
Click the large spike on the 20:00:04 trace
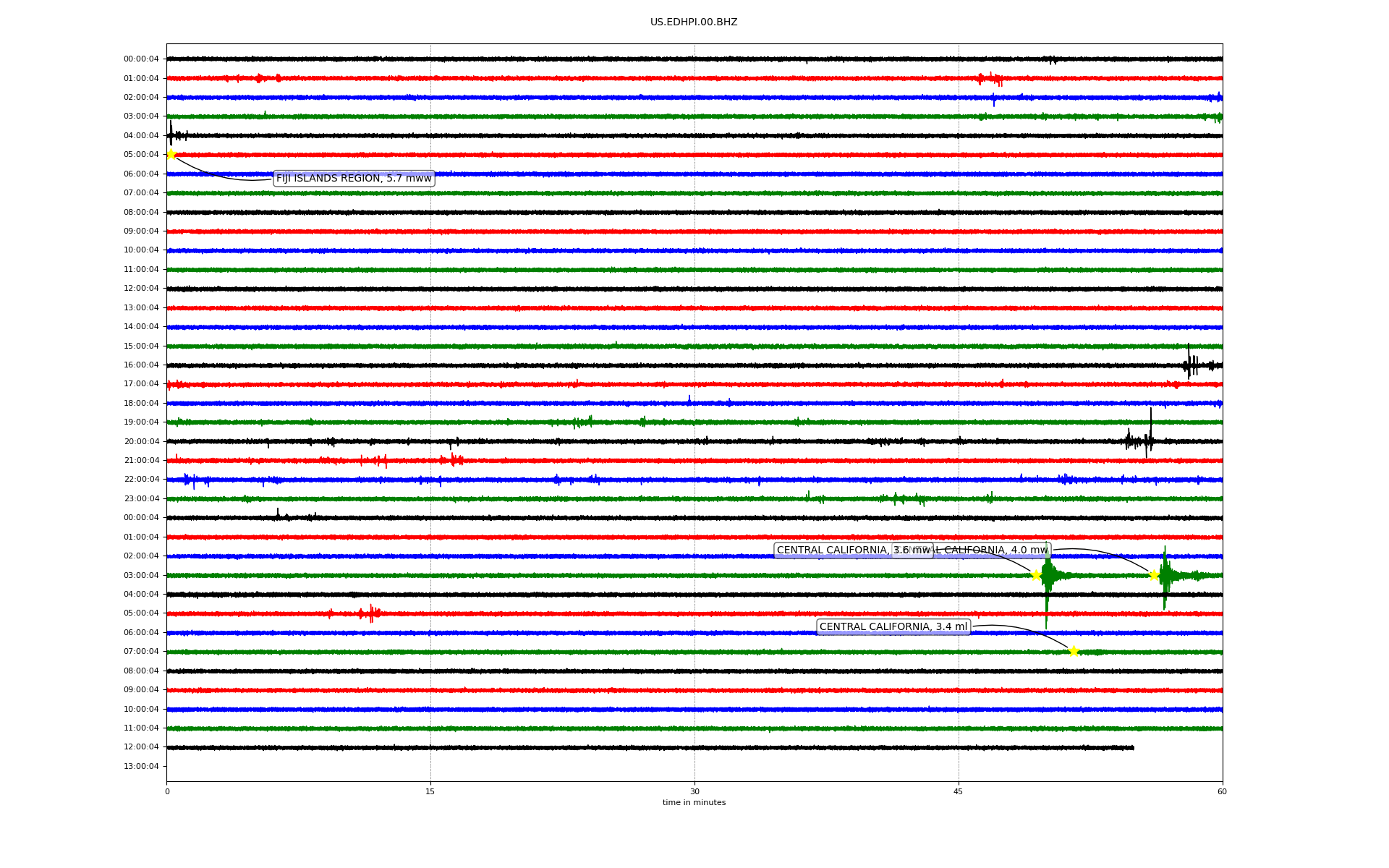pyautogui.click(x=1150, y=427)
